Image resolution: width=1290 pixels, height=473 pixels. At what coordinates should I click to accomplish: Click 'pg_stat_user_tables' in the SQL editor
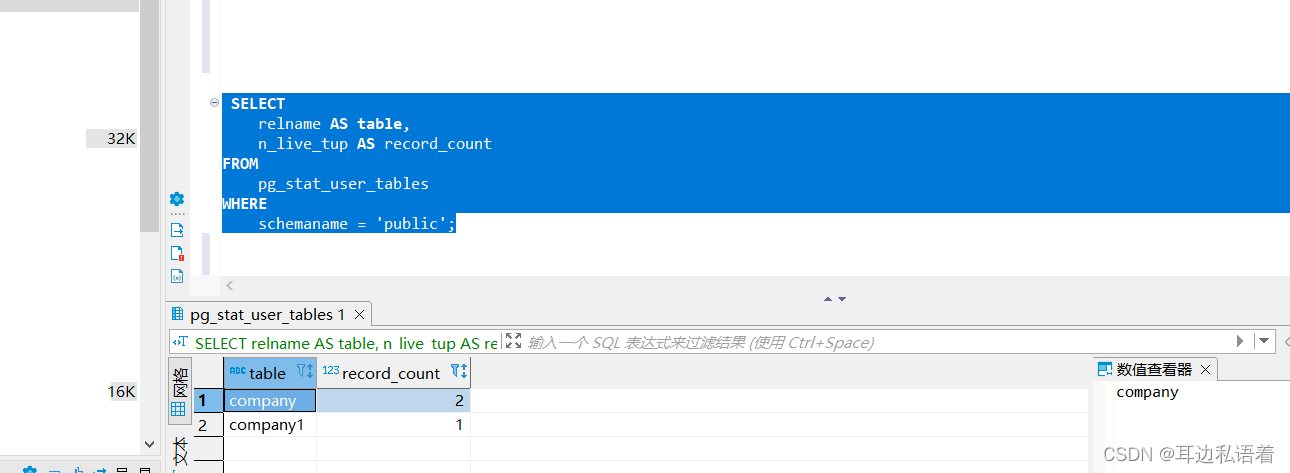pyautogui.click(x=343, y=184)
